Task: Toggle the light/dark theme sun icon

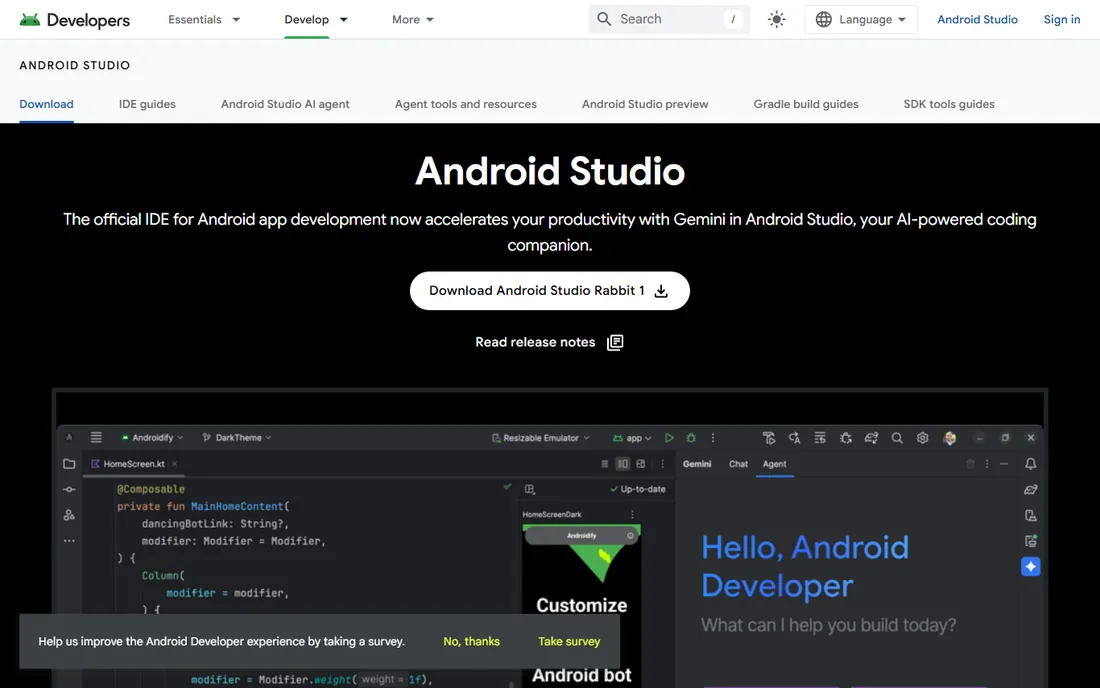Action: pos(776,20)
